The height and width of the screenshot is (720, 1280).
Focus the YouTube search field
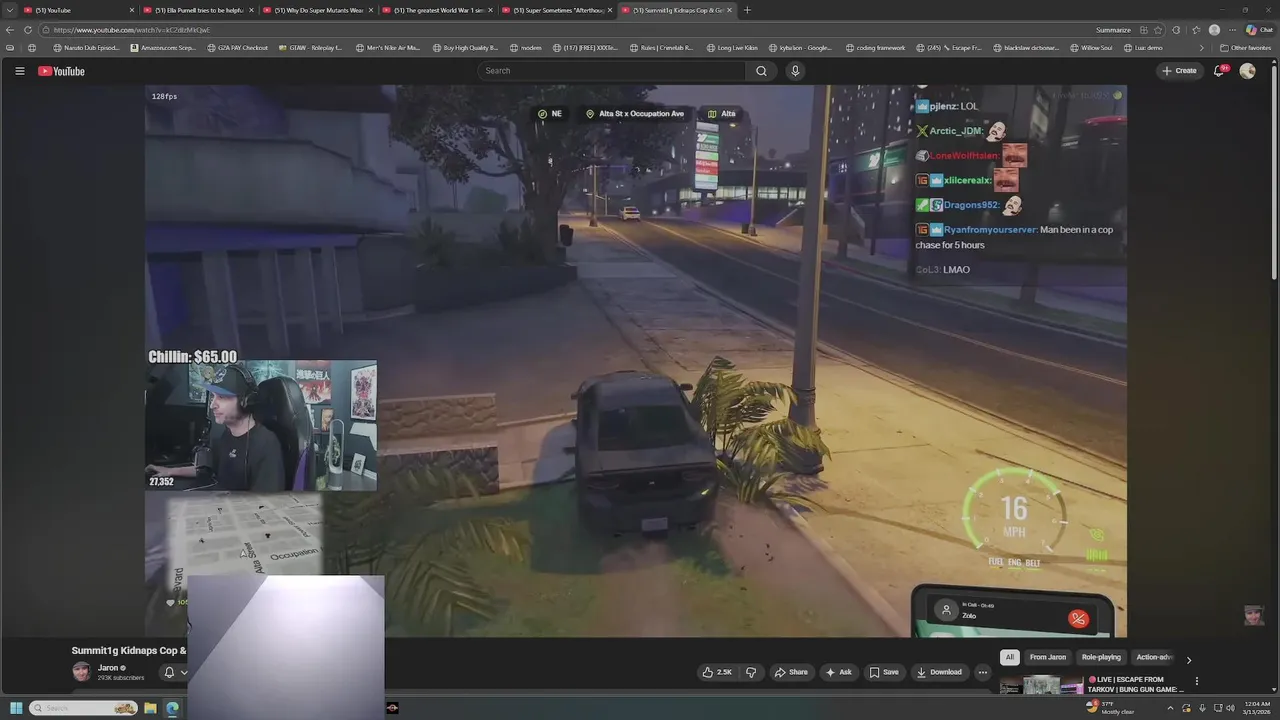click(x=612, y=71)
